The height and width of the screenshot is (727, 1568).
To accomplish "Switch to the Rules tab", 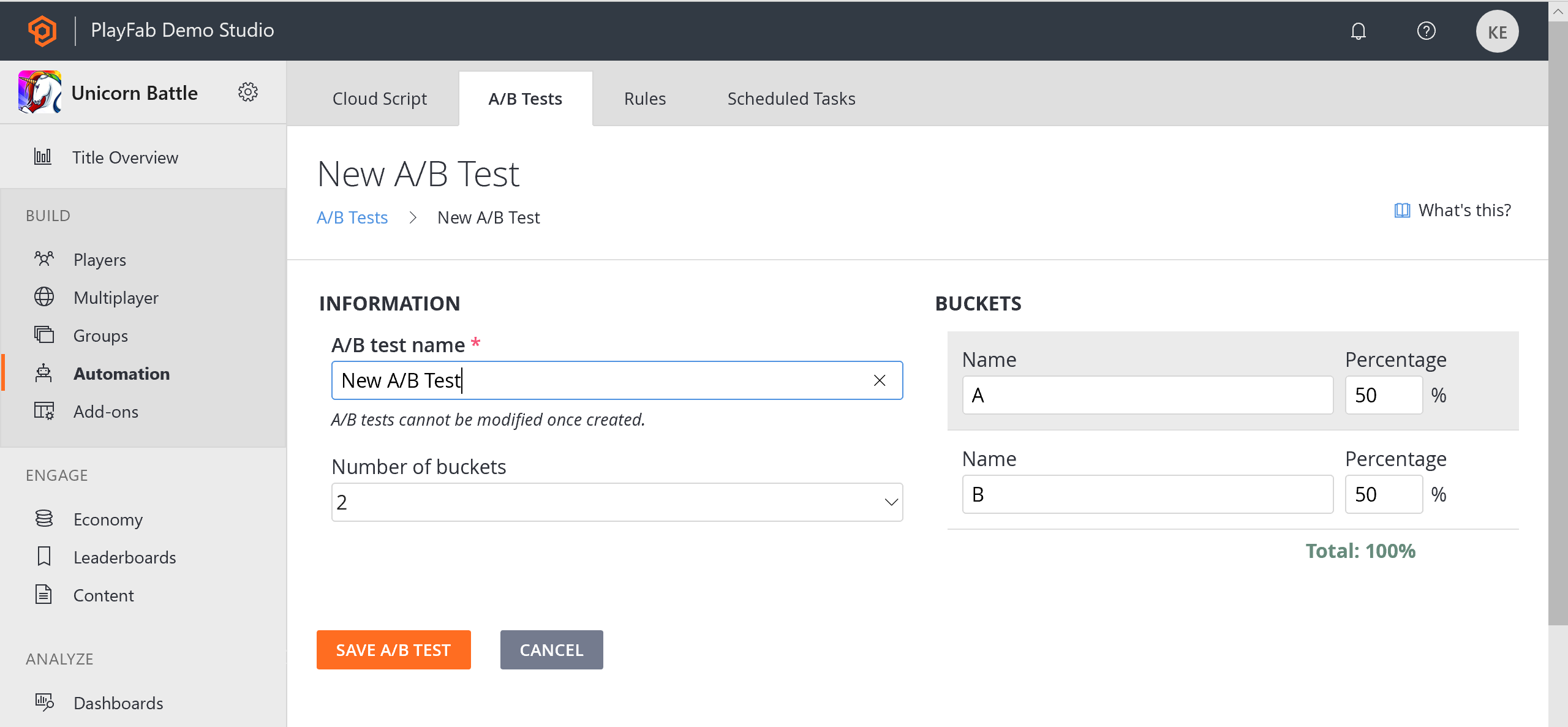I will click(644, 99).
